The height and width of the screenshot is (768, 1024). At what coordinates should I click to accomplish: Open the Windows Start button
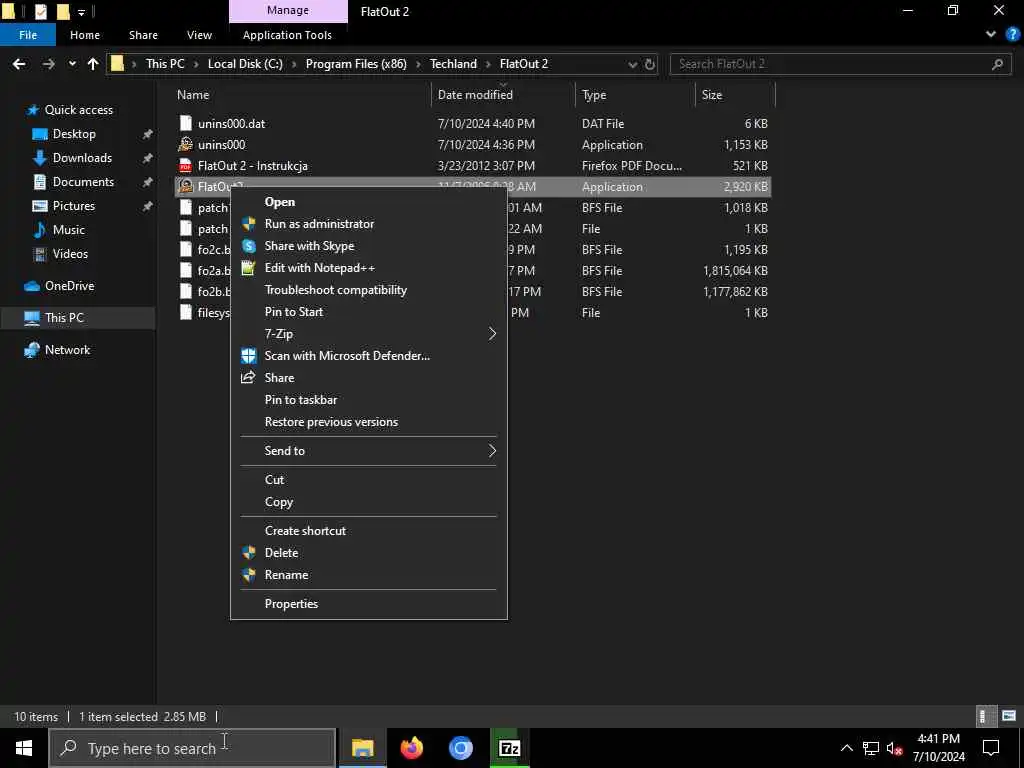point(24,748)
